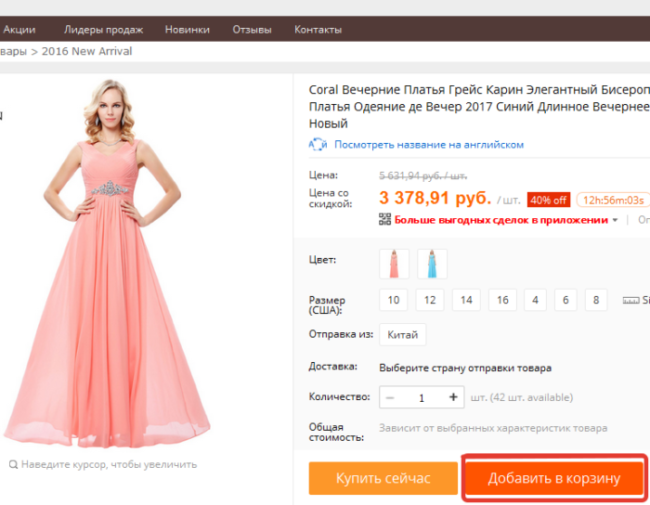
Task: Open Лидеры продаж in the navigation bar
Action: 104,30
